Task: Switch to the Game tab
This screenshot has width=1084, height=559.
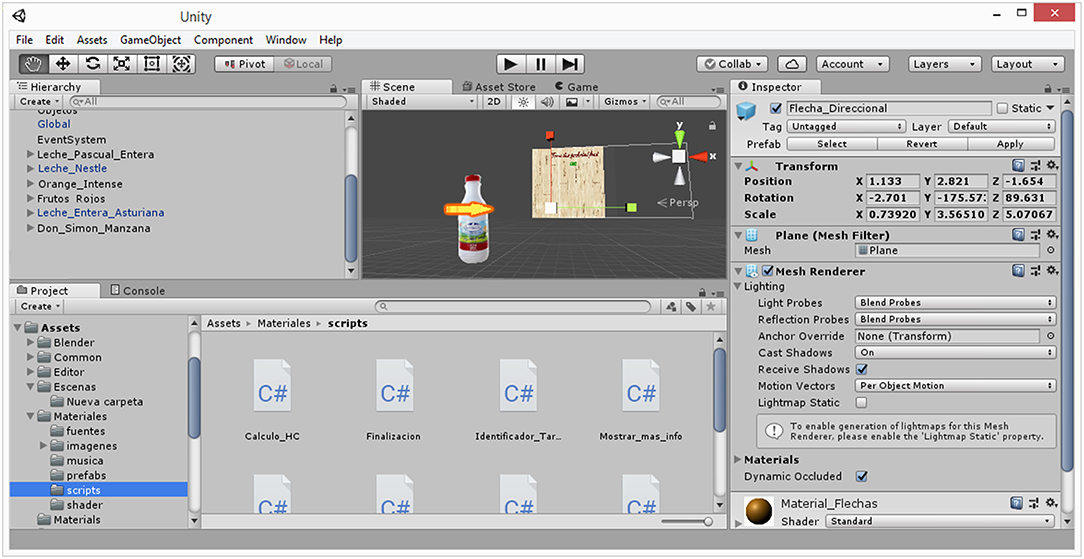Action: [x=576, y=87]
